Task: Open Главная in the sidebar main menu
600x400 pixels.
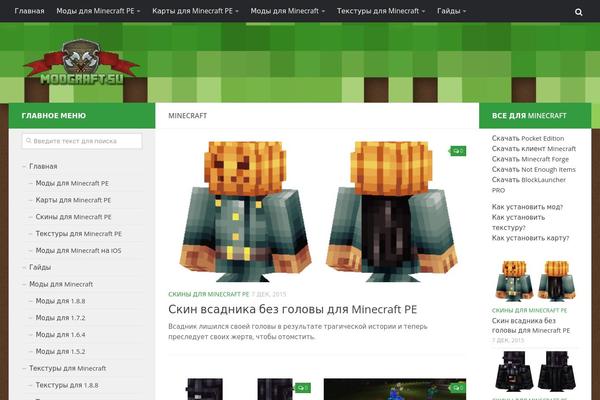Action: [x=43, y=166]
